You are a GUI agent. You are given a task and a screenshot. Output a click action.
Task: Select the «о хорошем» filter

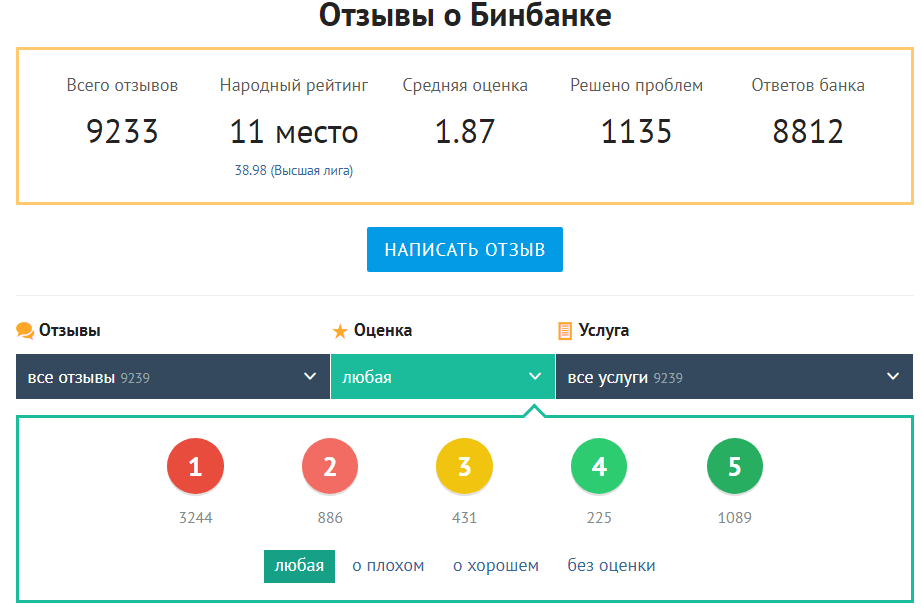(496, 566)
